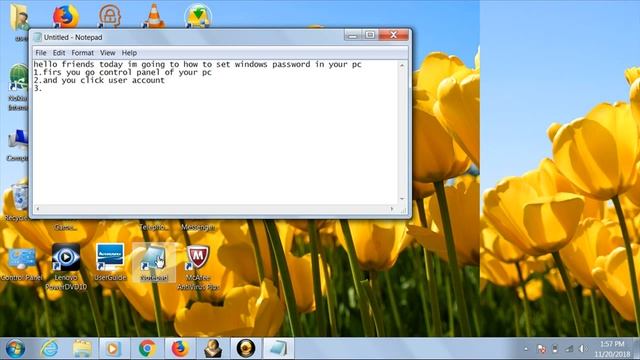Image resolution: width=640 pixels, height=360 pixels.
Task: Open the network signal tray icon
Action: (x=569, y=349)
